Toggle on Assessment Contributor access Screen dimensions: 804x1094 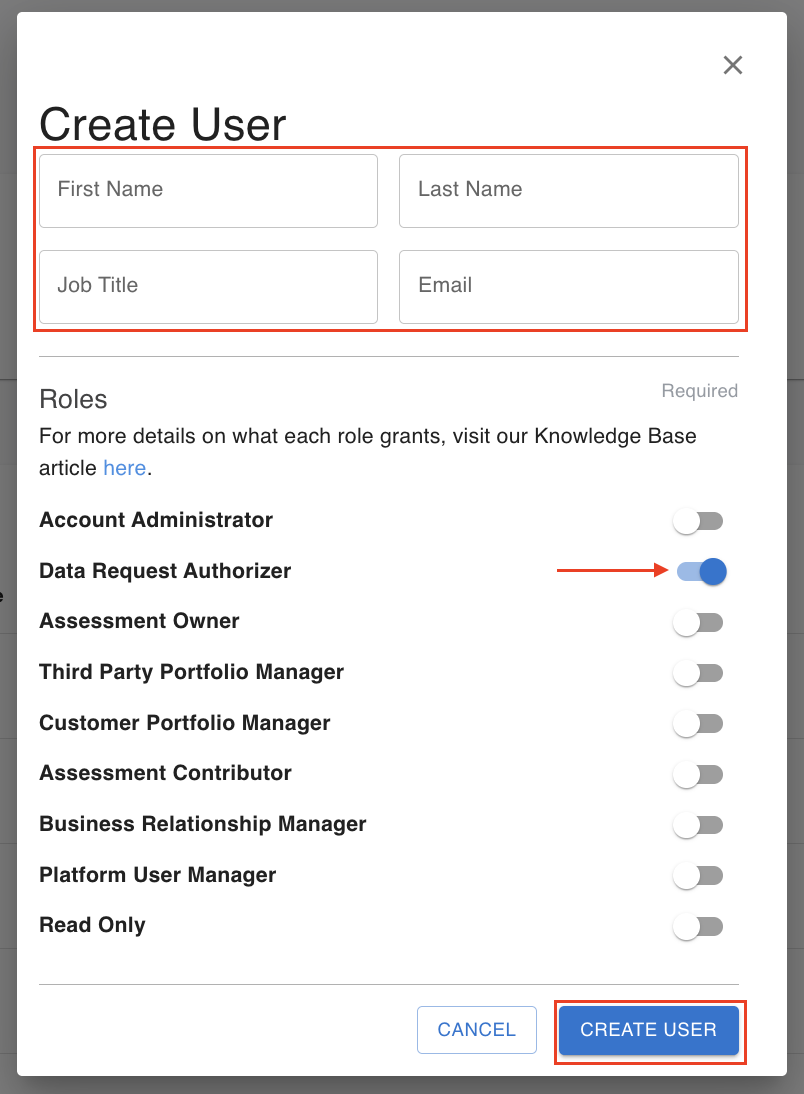[698, 774]
